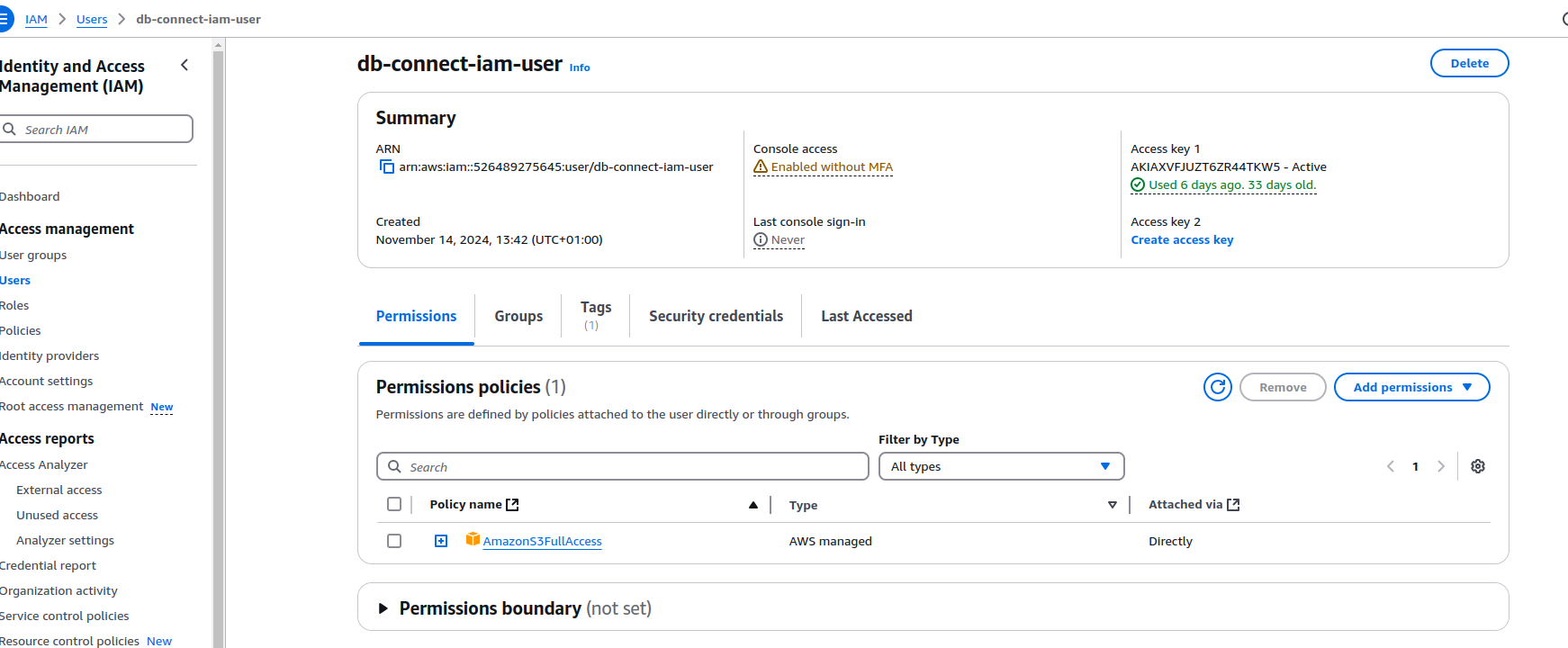The width and height of the screenshot is (1568, 648).
Task: Open the Tags tab
Action: [596, 315]
